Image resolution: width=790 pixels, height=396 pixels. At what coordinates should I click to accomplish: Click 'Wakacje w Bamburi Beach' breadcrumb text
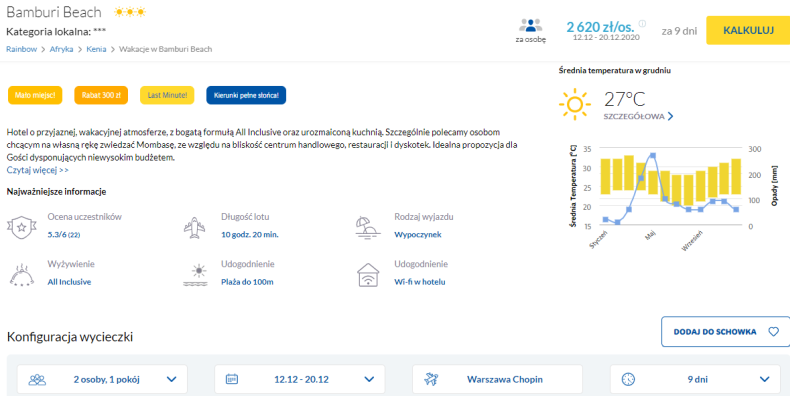pyautogui.click(x=165, y=49)
